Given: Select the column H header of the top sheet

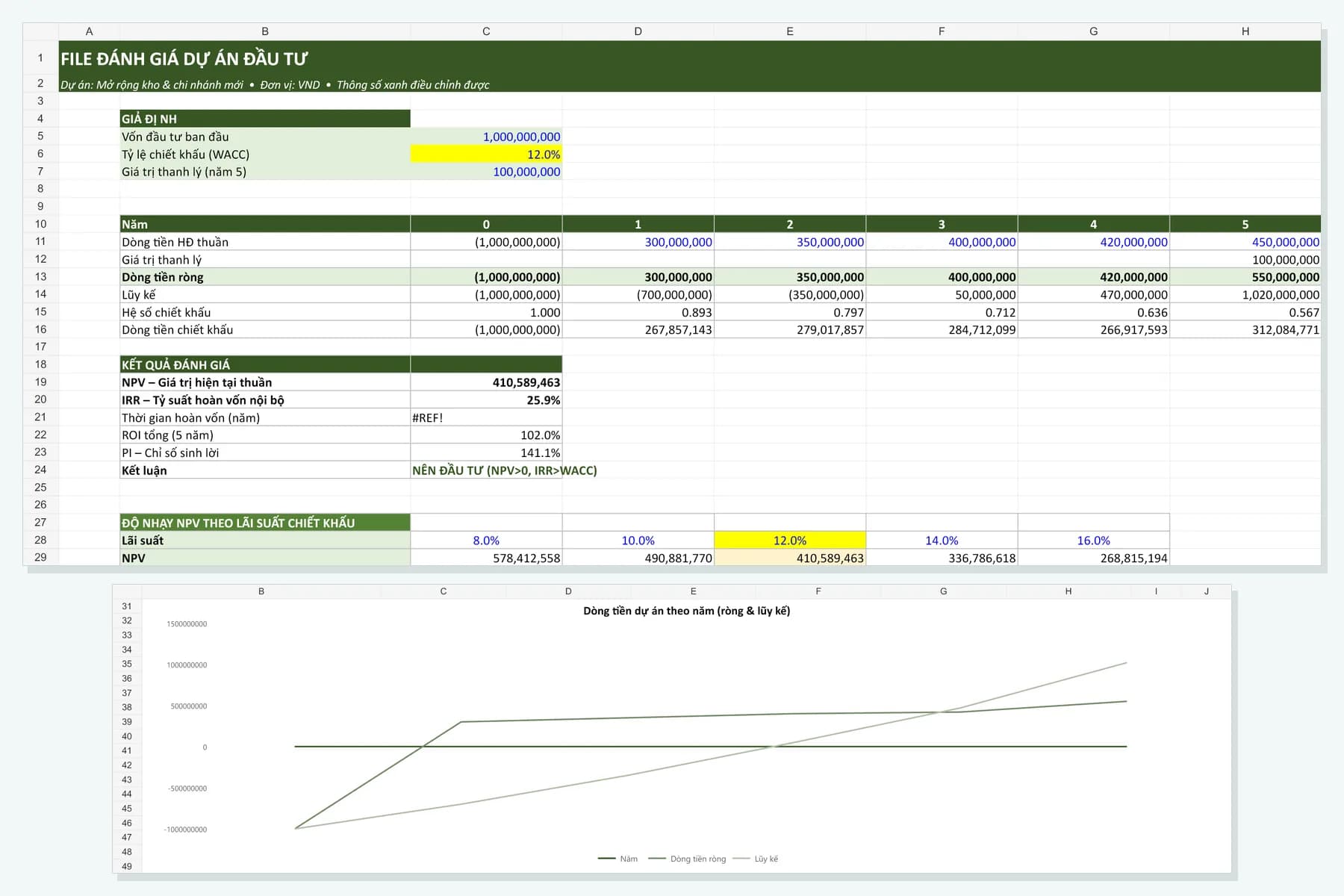Looking at the screenshot, I should [x=1245, y=31].
